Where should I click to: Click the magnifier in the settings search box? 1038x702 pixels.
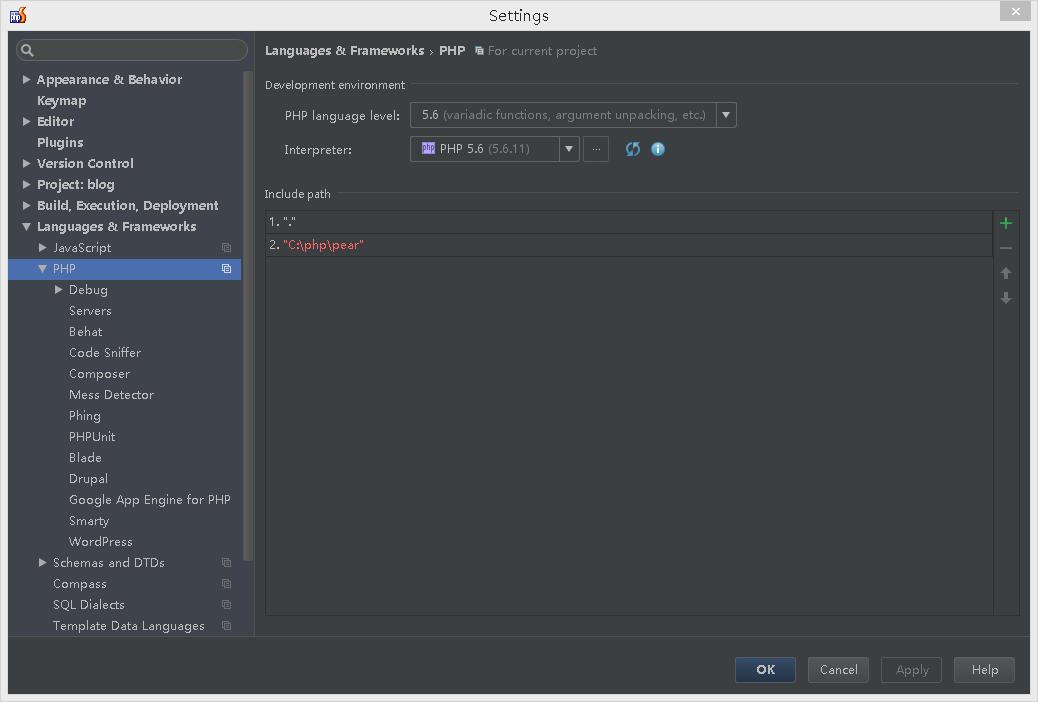click(x=27, y=49)
